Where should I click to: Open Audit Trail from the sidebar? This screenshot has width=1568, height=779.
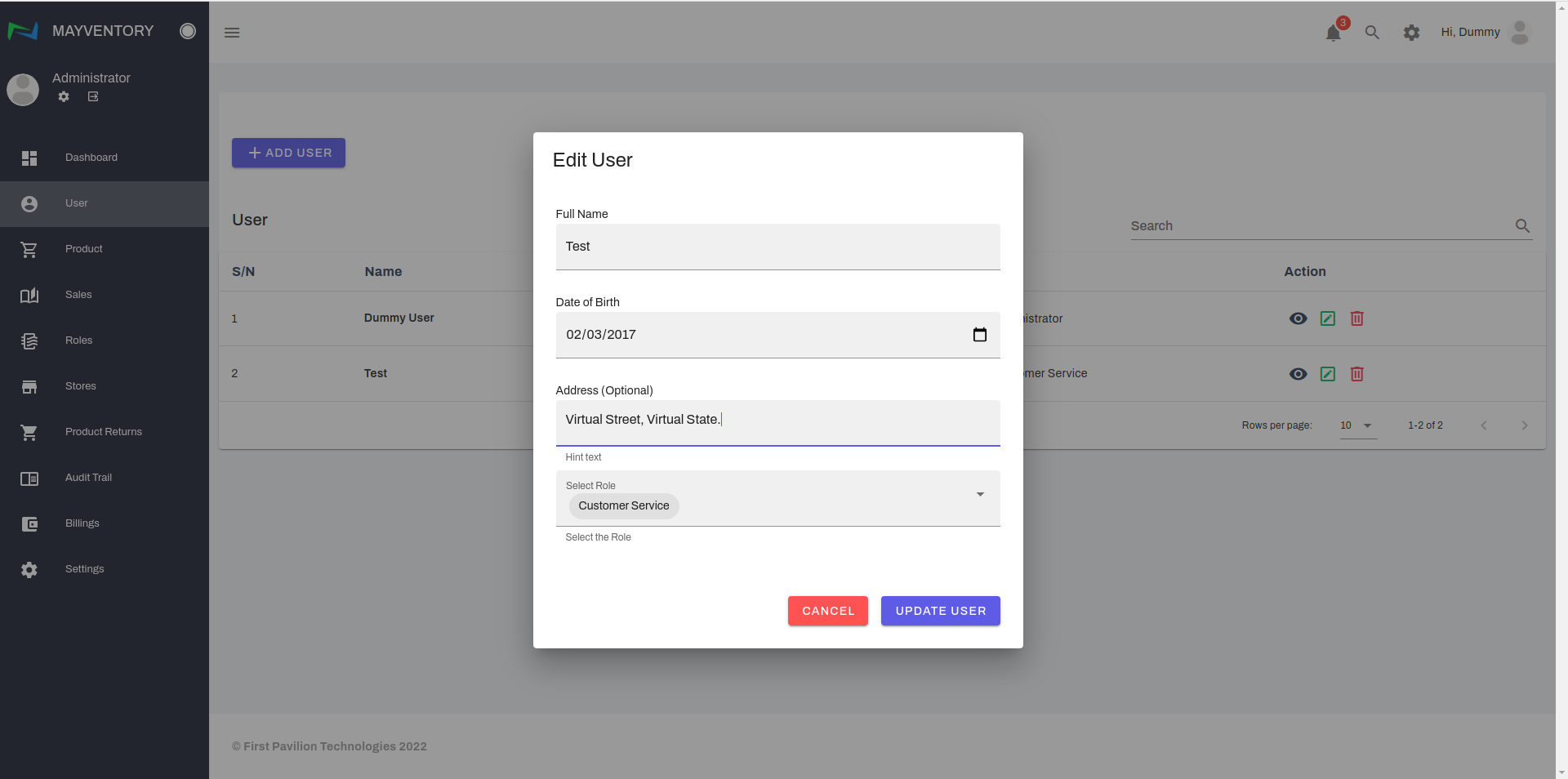tap(88, 478)
